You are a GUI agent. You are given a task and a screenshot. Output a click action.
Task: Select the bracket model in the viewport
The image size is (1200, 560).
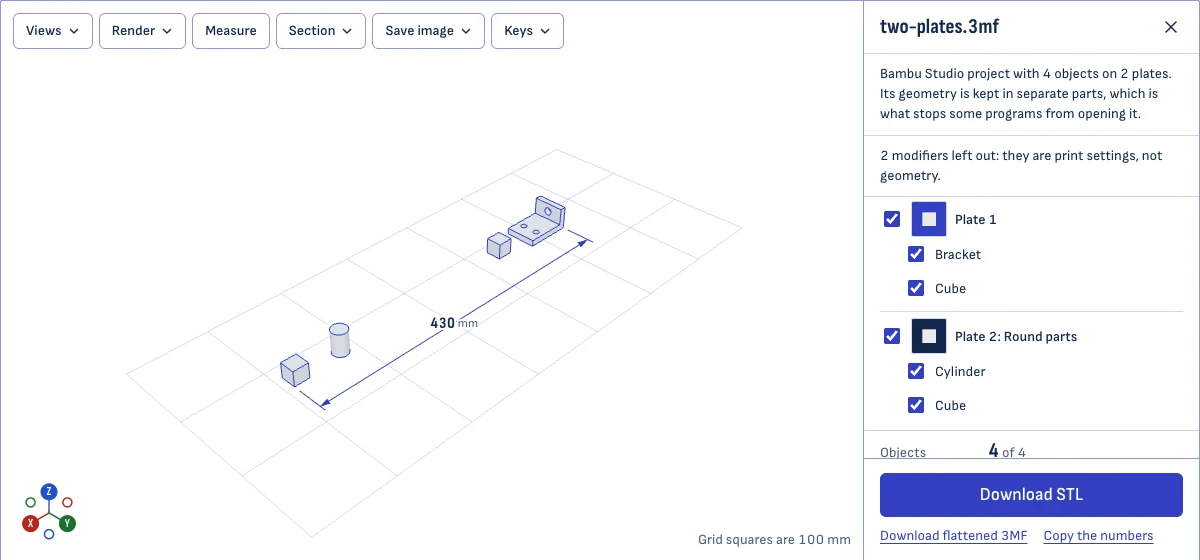coord(537,223)
